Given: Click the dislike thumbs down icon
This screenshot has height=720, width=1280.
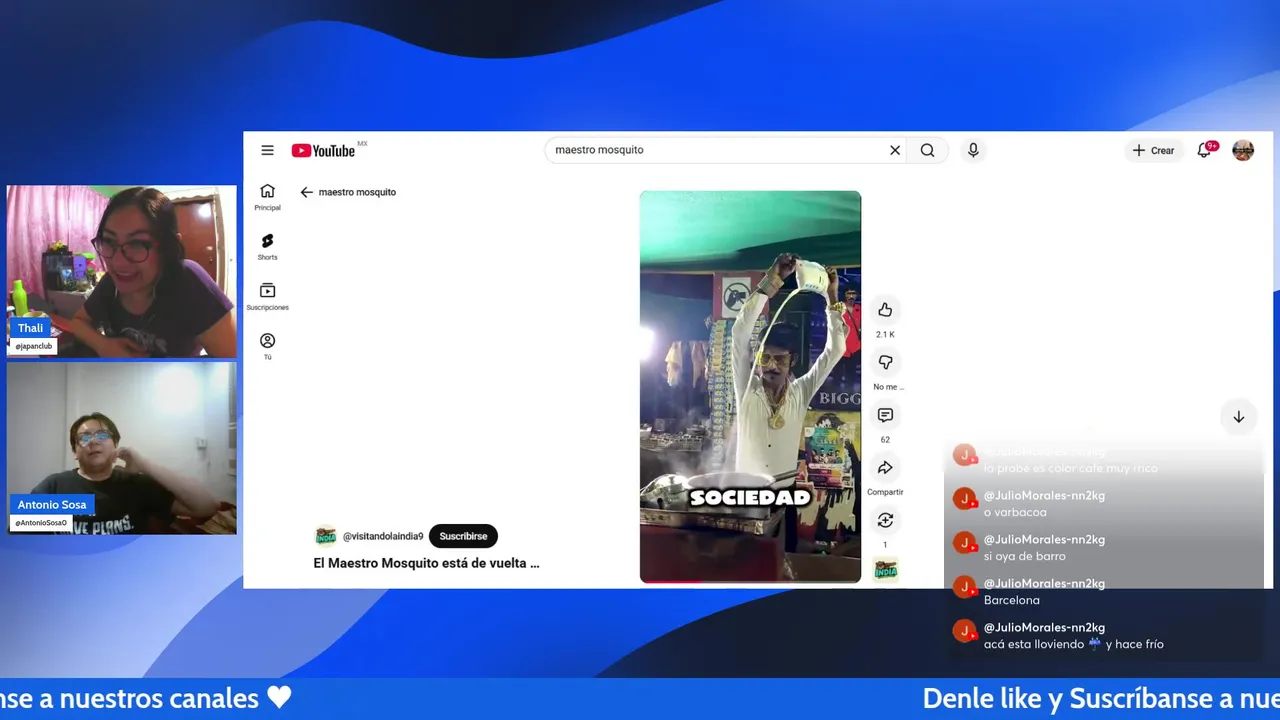Looking at the screenshot, I should [x=885, y=362].
